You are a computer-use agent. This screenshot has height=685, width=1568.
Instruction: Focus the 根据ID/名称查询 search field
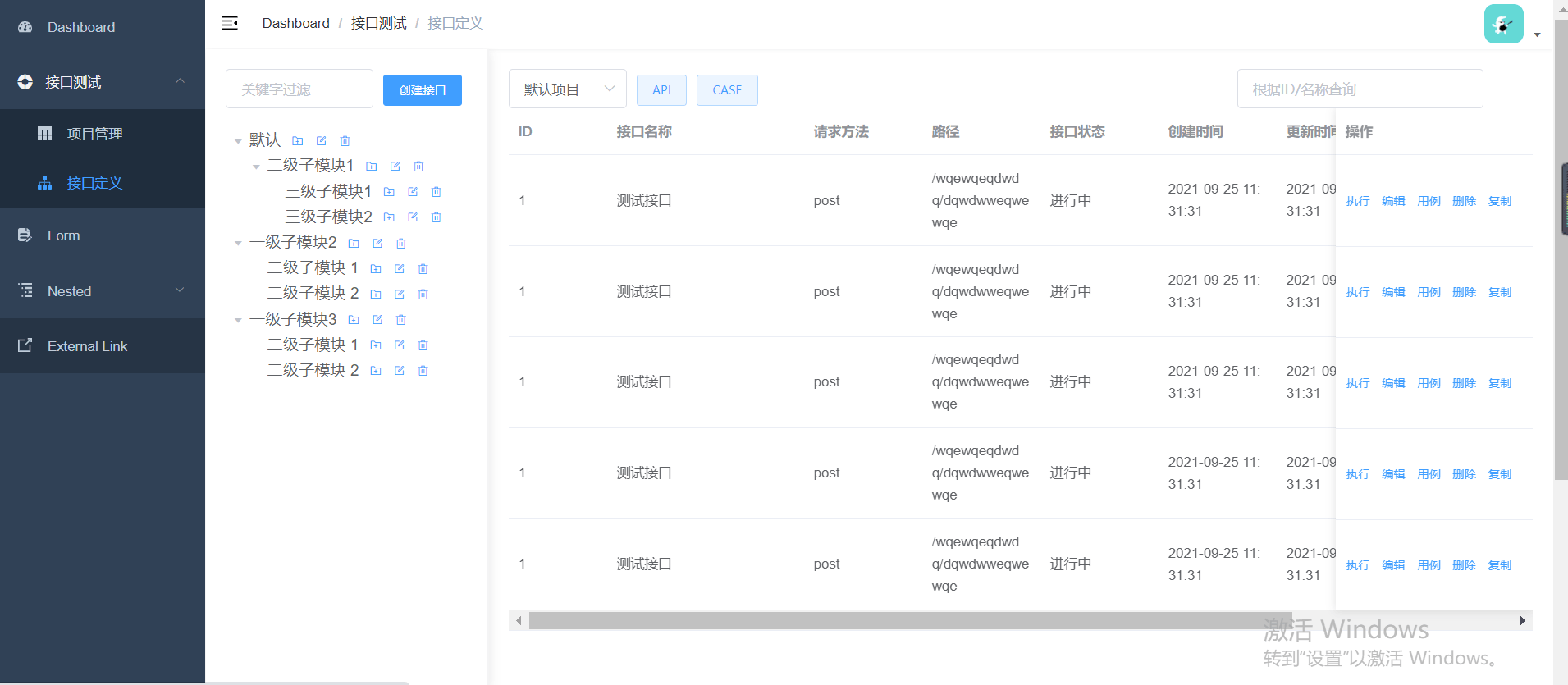(x=1360, y=89)
